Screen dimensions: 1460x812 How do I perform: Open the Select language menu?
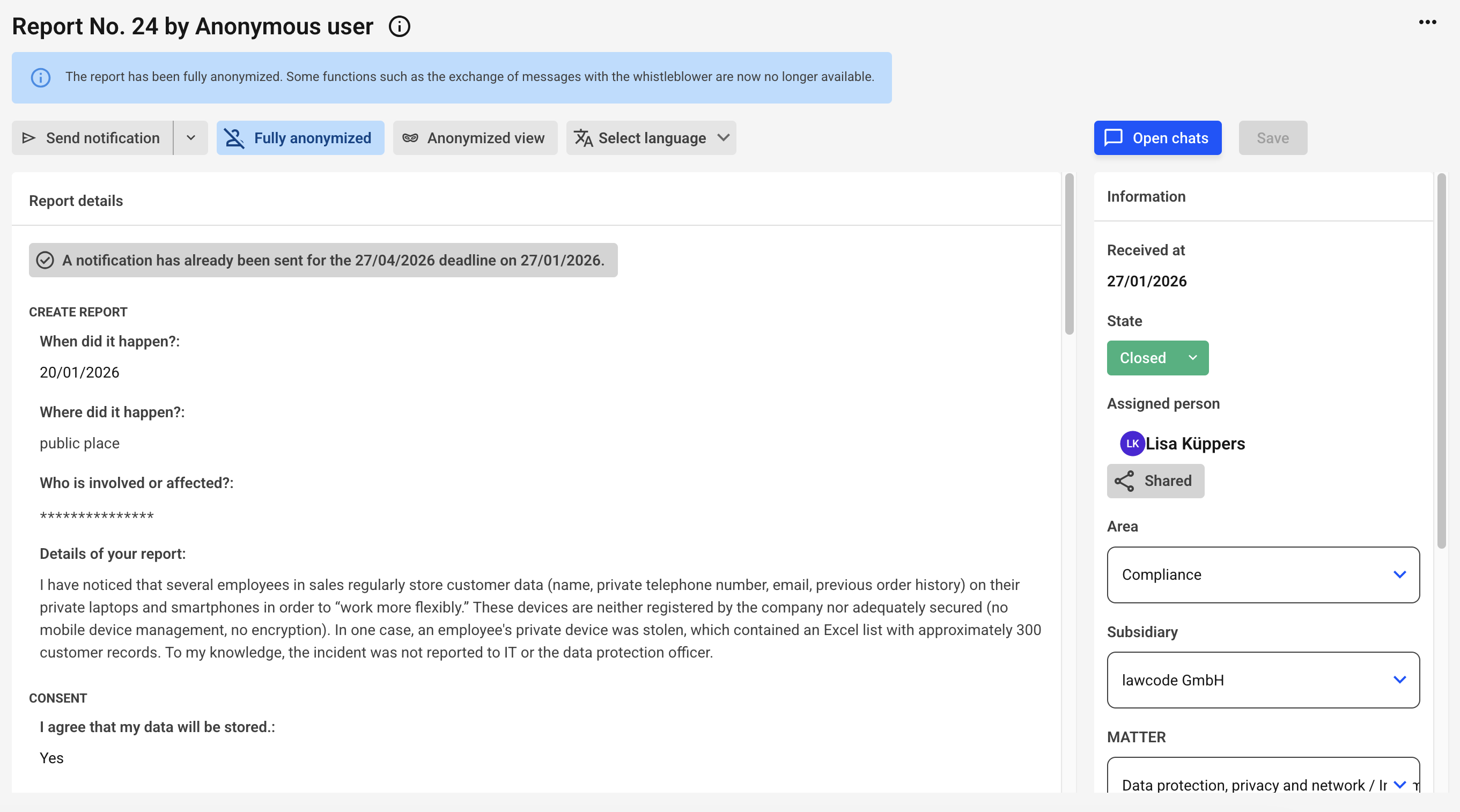coord(651,138)
